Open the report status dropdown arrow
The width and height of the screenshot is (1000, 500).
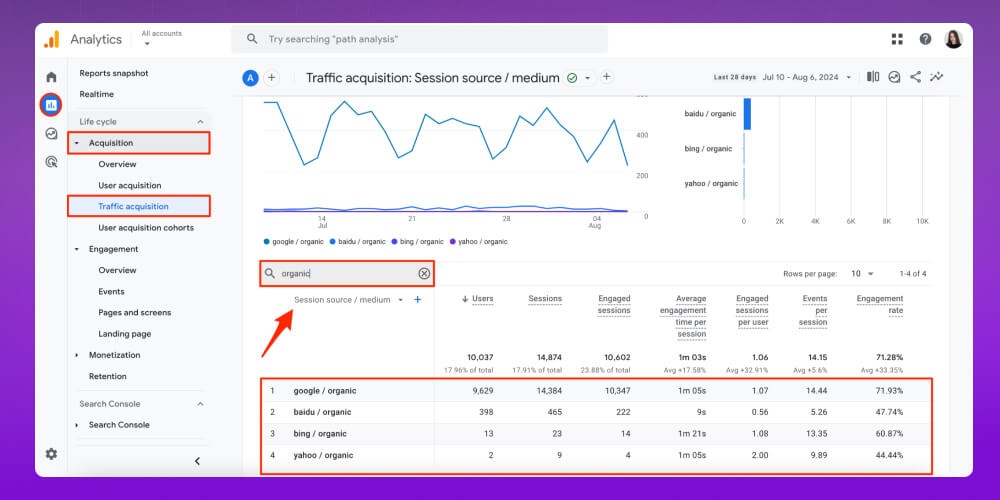[x=587, y=78]
